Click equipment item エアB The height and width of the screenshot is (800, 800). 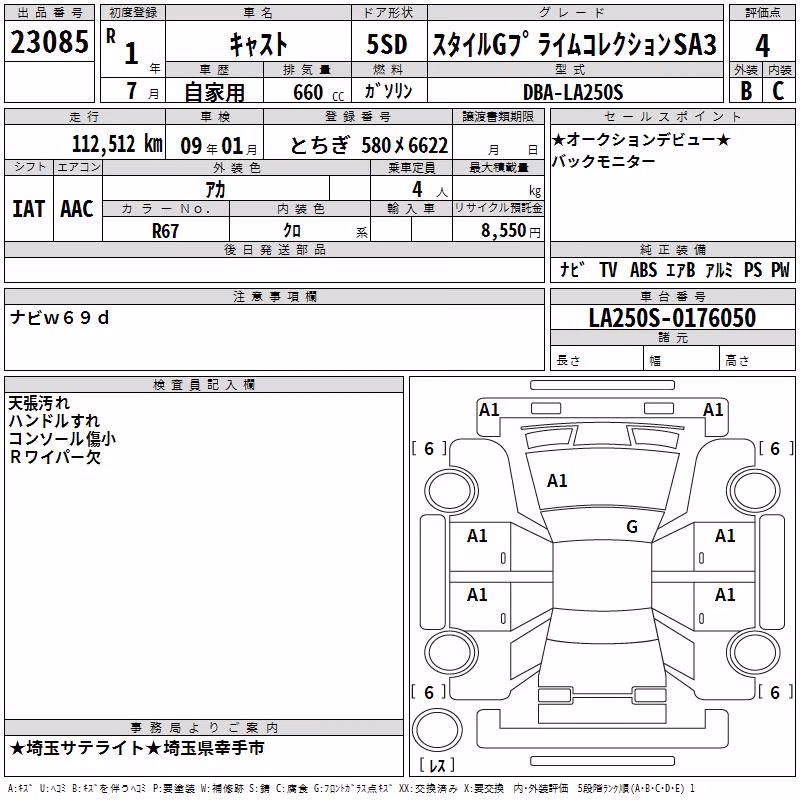681,270
